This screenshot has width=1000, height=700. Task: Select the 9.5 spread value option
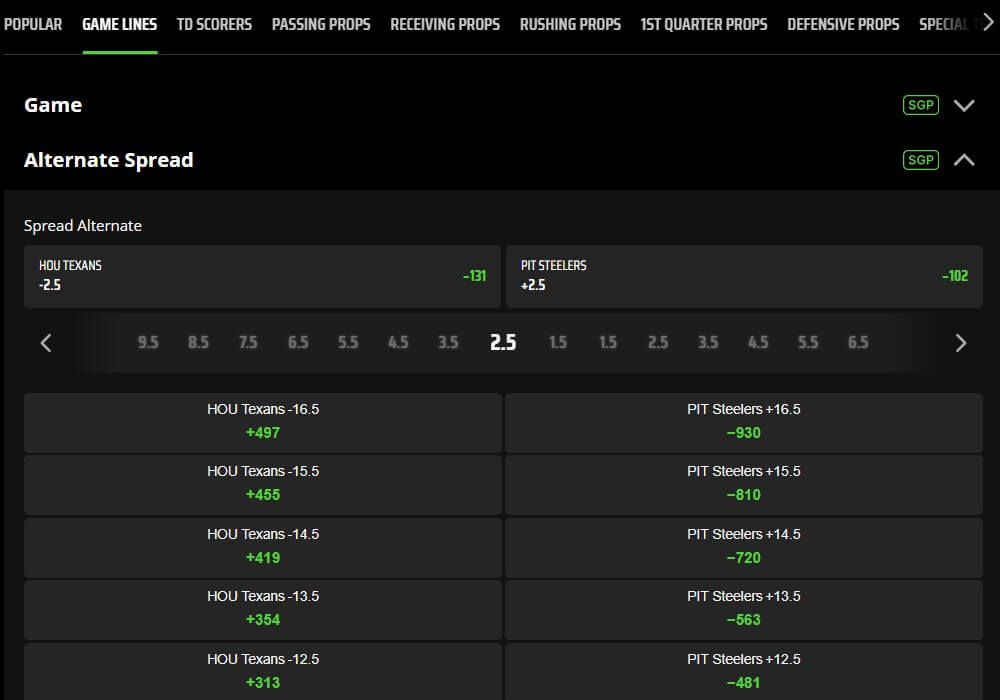coord(148,343)
